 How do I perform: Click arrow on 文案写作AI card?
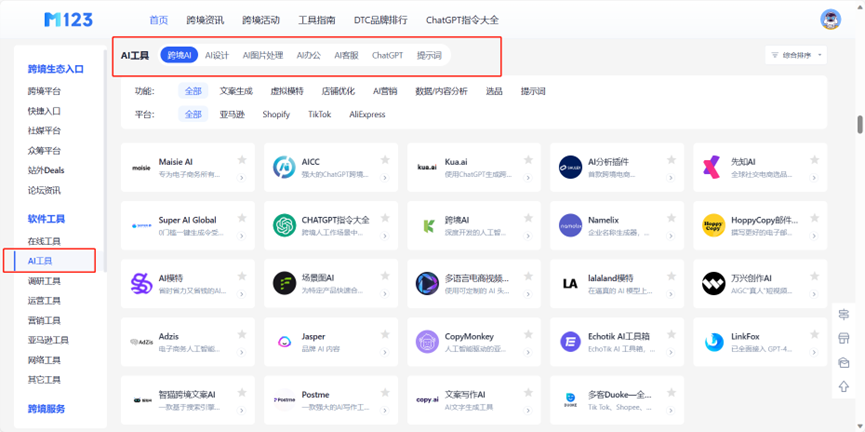coord(528,410)
